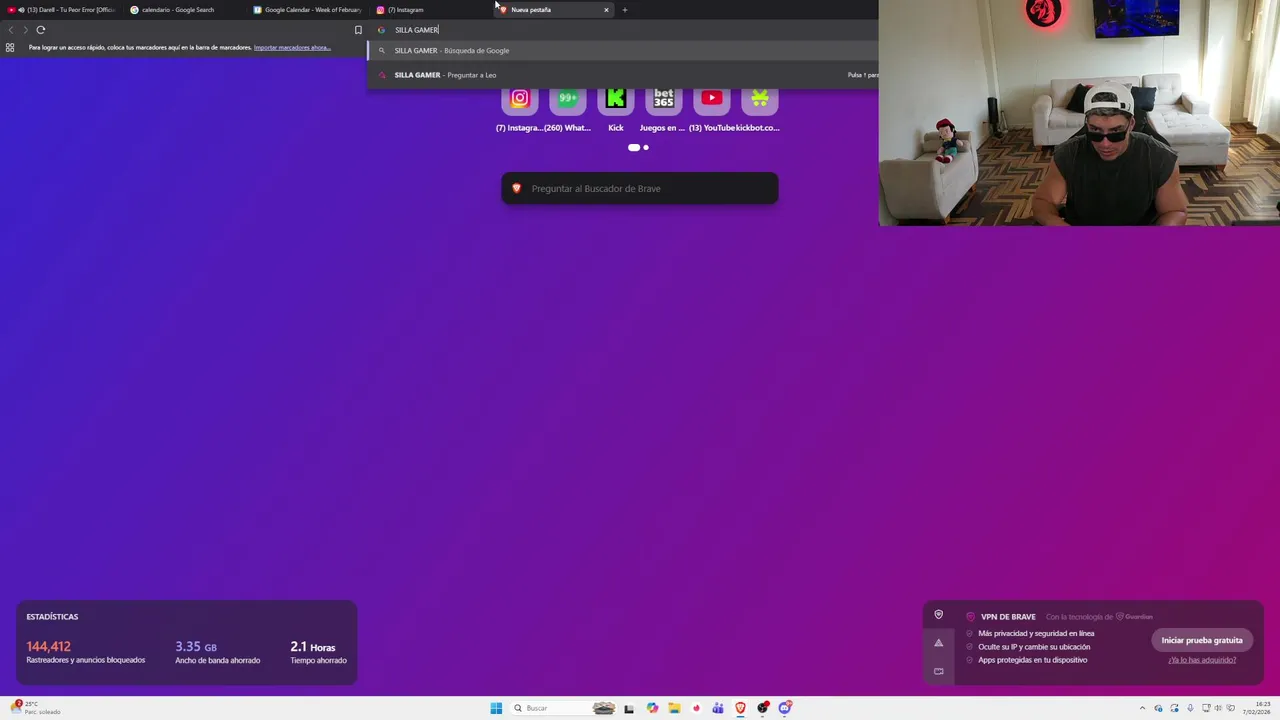Switch to the Google Calendar tab
1280x720 pixels.
click(307, 10)
